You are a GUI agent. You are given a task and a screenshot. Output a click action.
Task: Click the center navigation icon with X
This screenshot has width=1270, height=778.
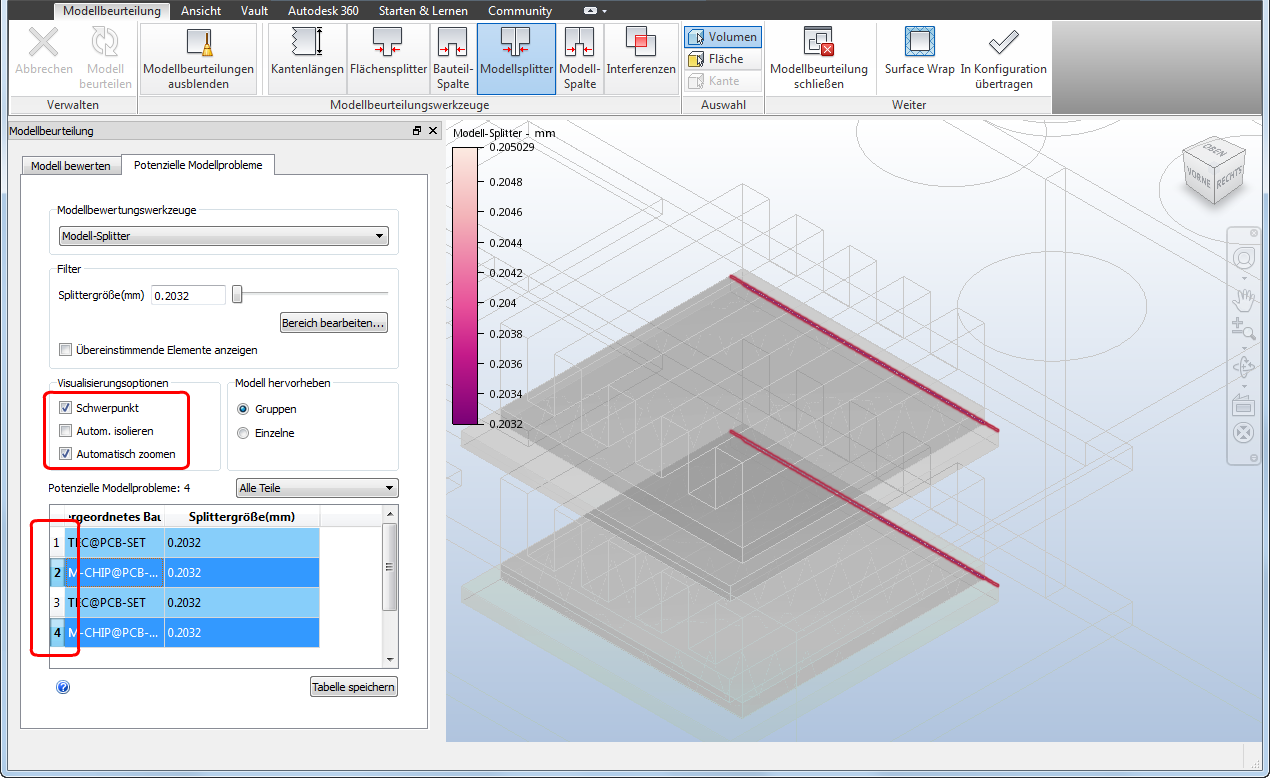tap(1244, 435)
